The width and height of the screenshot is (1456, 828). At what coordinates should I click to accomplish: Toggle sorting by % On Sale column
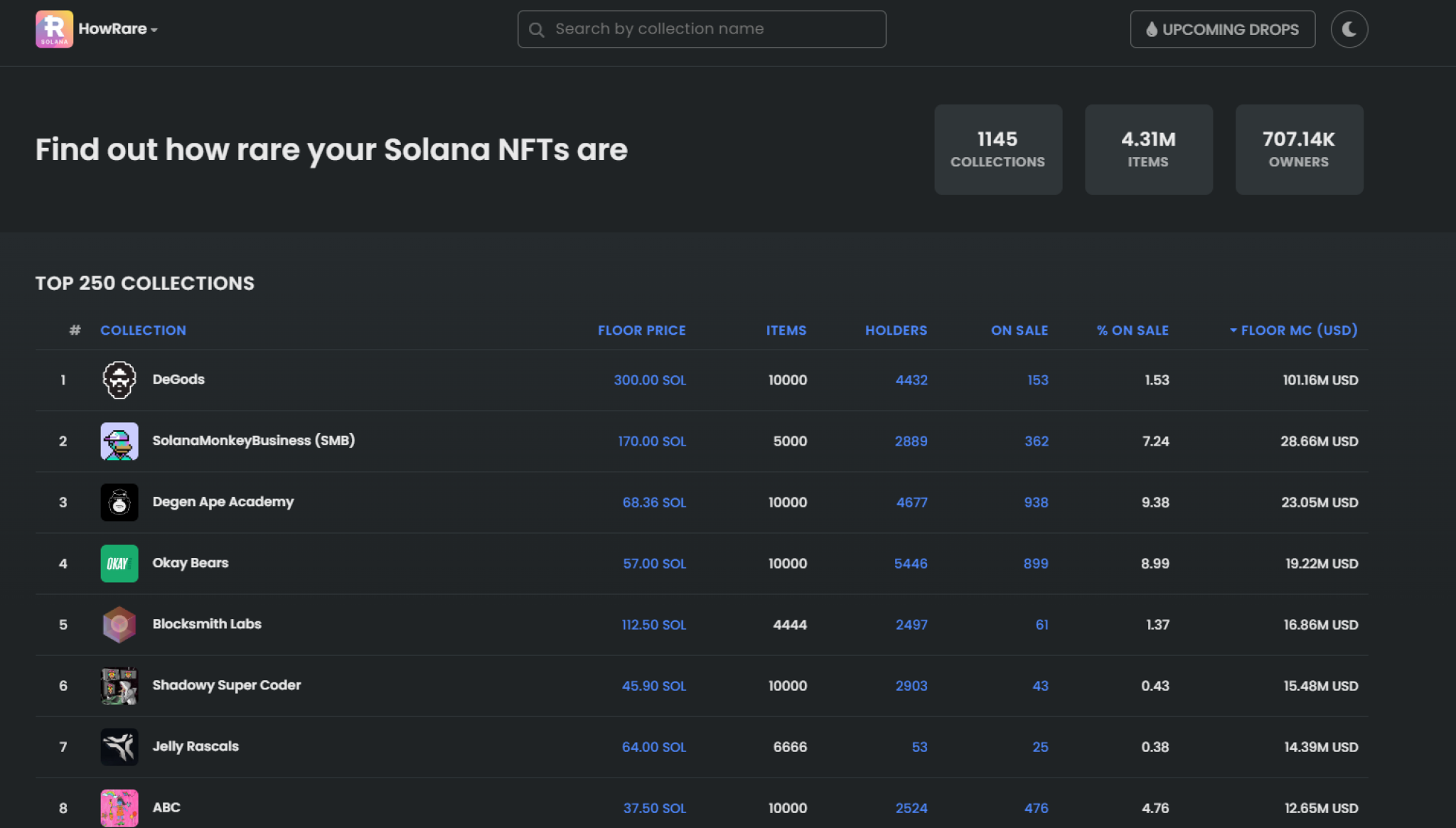click(1132, 330)
